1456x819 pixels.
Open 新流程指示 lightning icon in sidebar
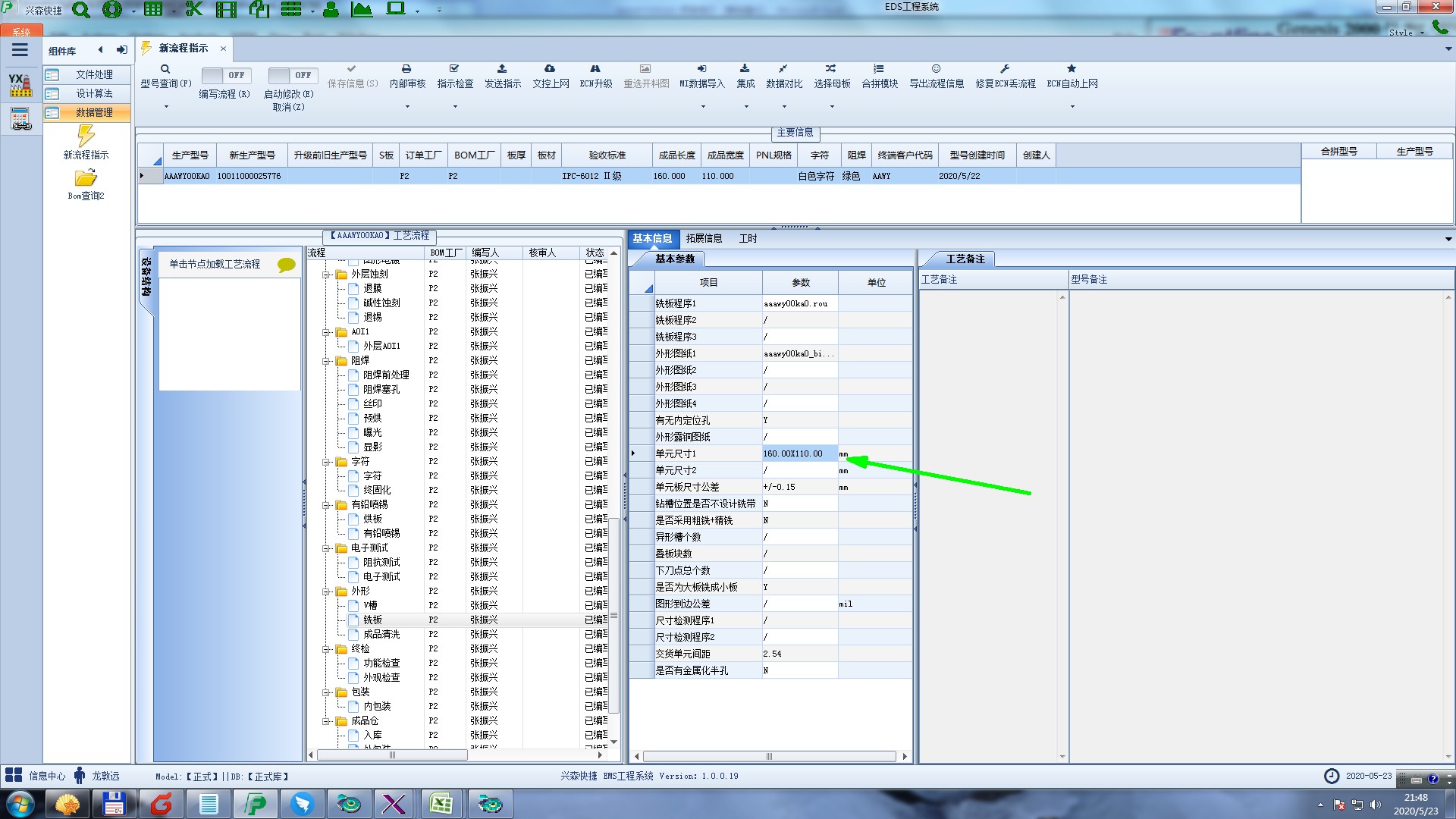pyautogui.click(x=86, y=136)
